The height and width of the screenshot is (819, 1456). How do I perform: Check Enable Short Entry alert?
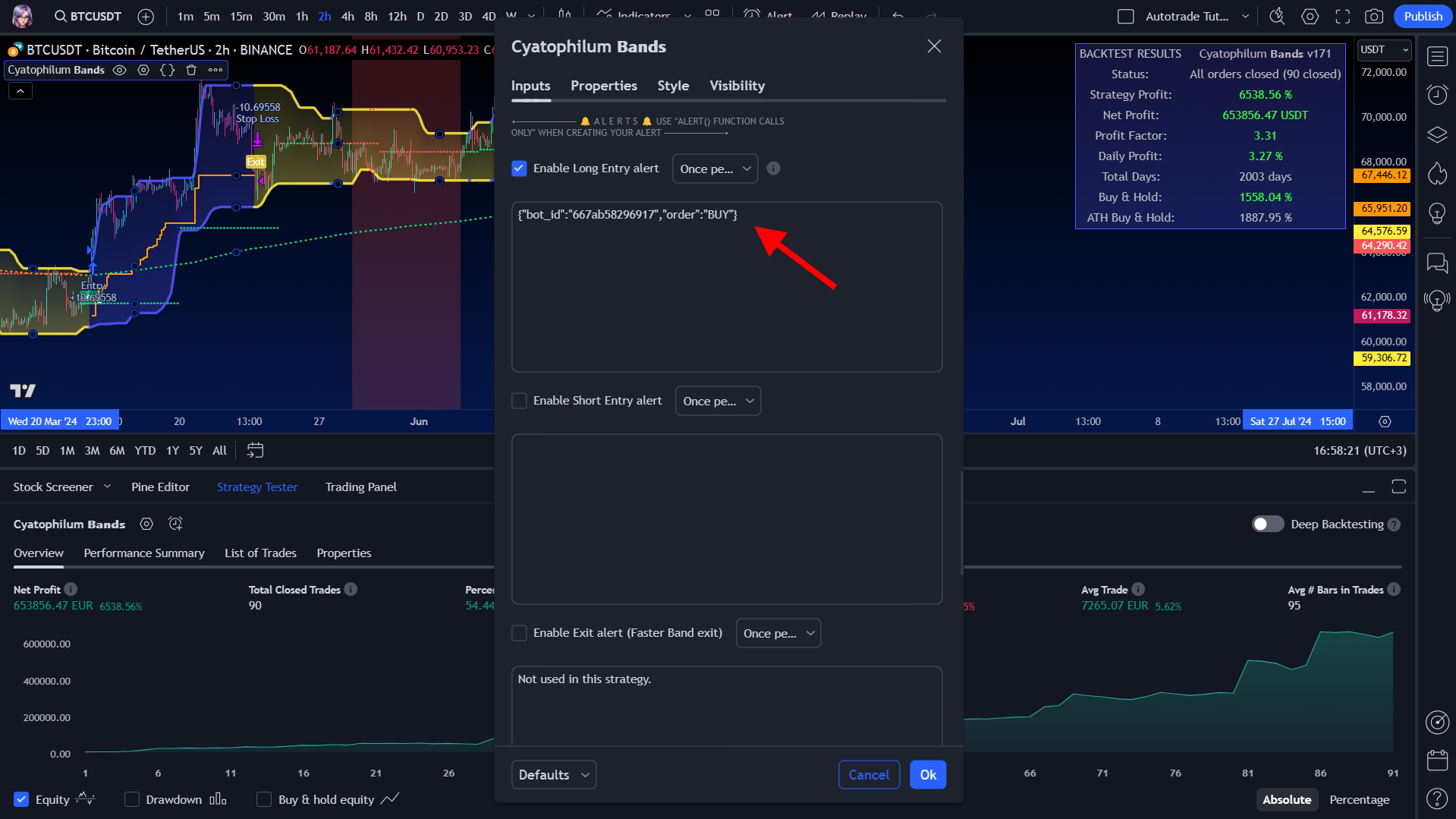coord(519,401)
